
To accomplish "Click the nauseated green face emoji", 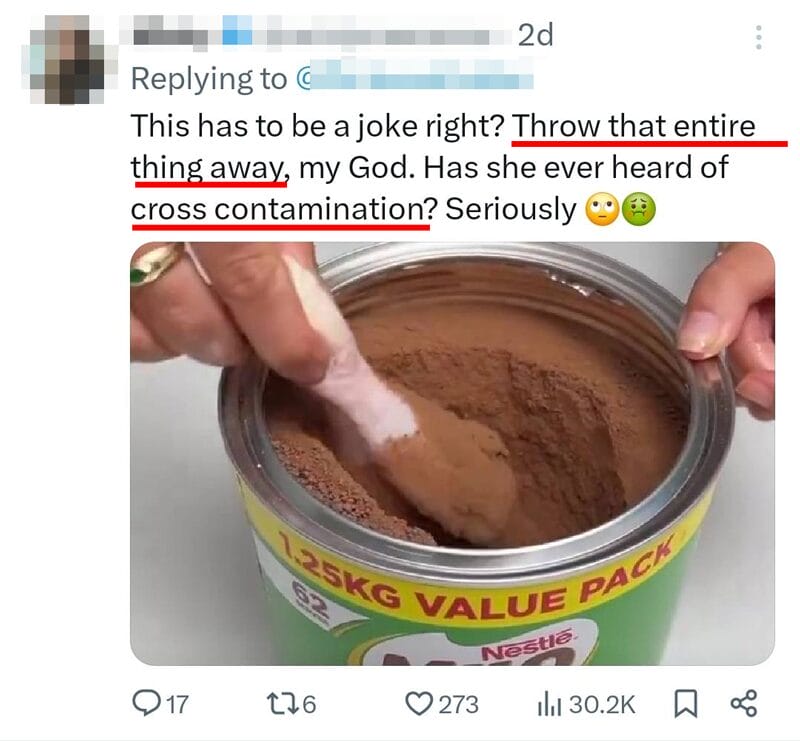I will point(639,210).
